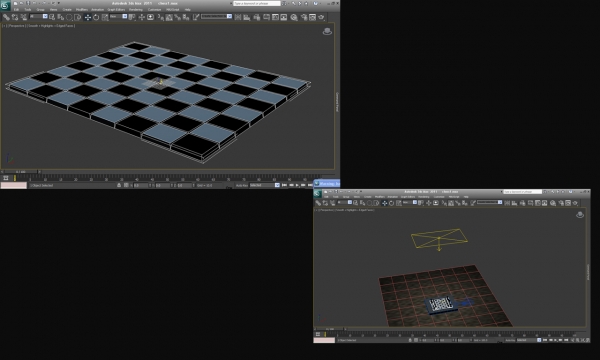This screenshot has height=360, width=600.
Task: Activate Select and Move in bottom-right window
Action: point(384,203)
